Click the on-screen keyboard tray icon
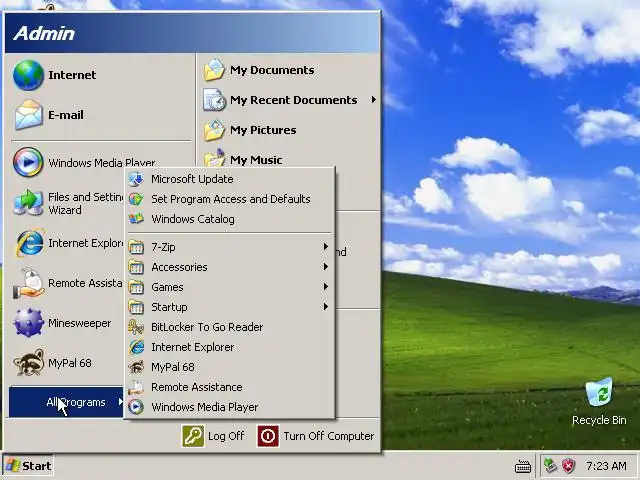 [x=523, y=466]
